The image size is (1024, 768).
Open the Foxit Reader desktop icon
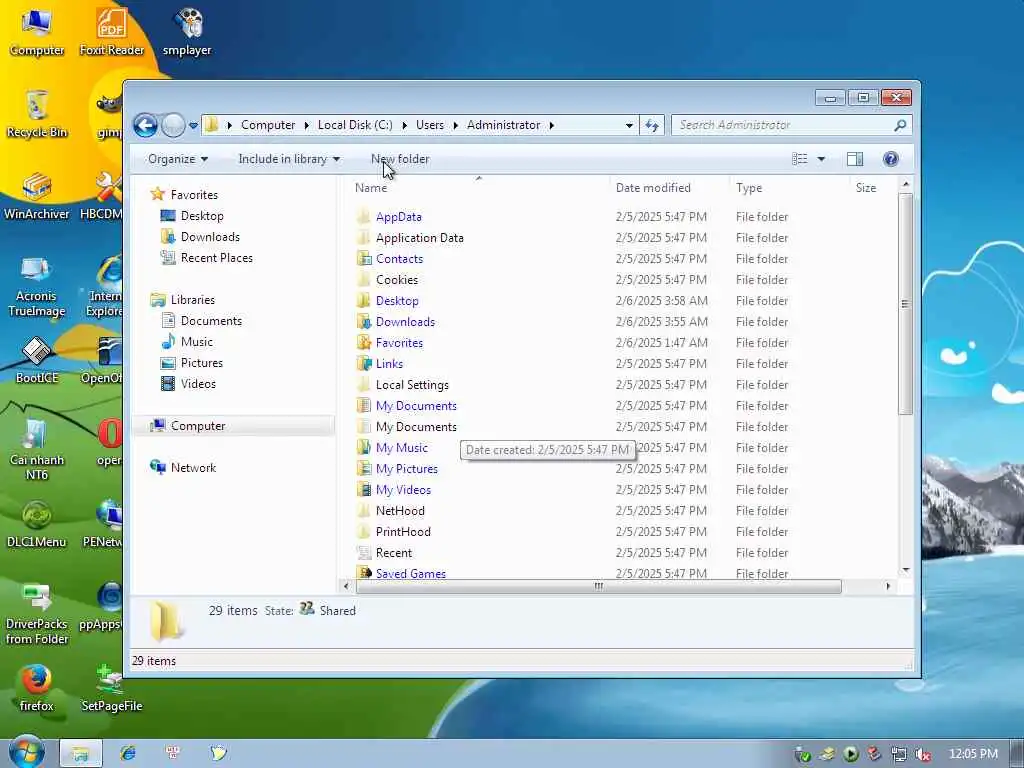pos(112,32)
